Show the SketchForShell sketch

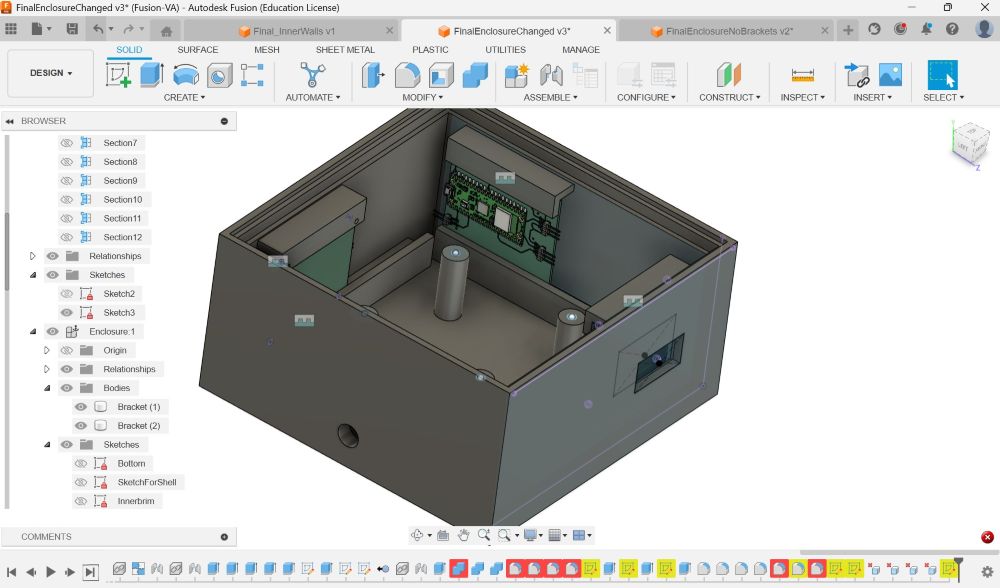click(80, 482)
